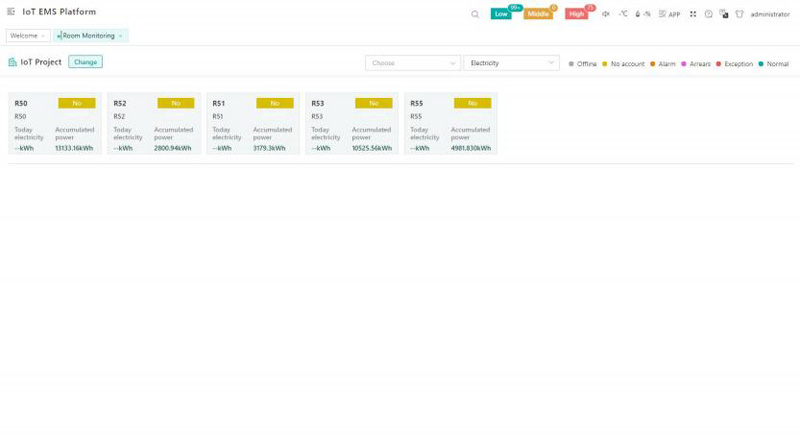The height and width of the screenshot is (436, 800).
Task: Click the No status badge on R51
Action: [x=274, y=103]
